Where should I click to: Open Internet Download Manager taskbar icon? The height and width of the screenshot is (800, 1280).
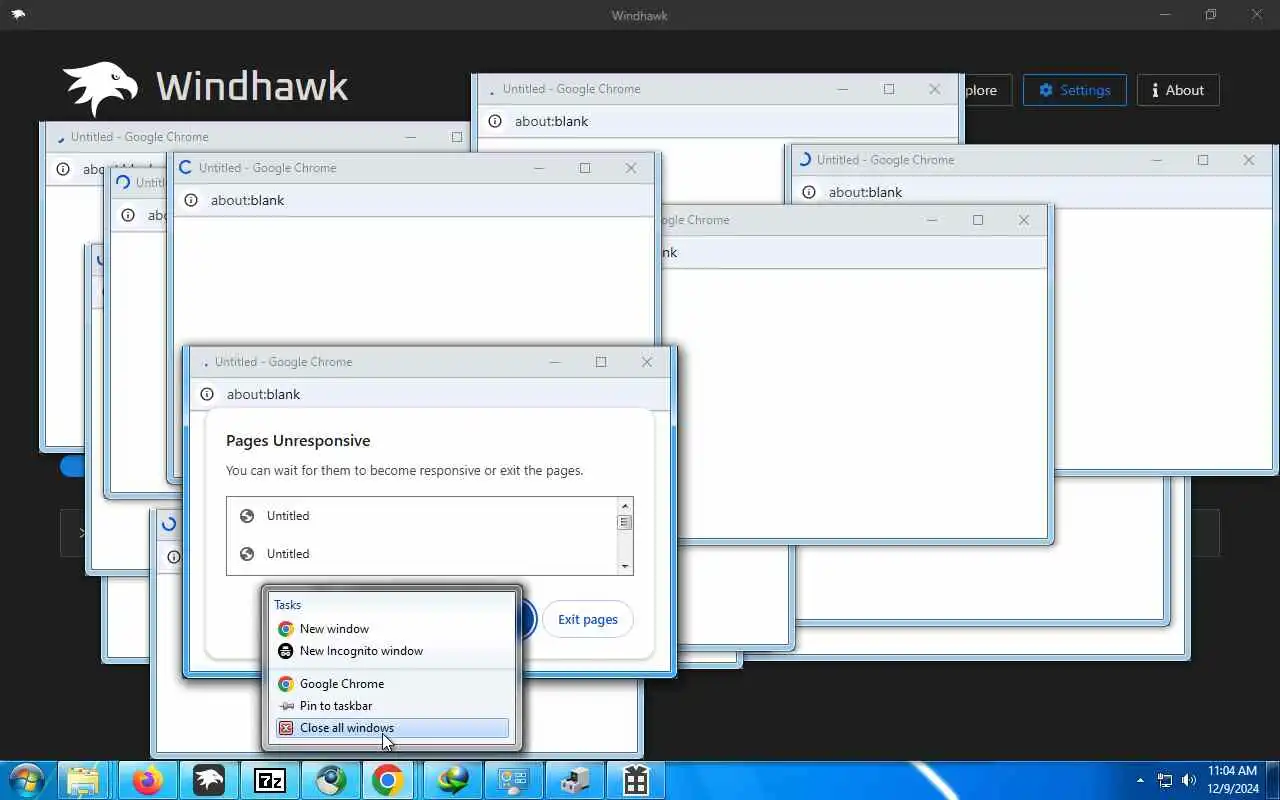(x=453, y=780)
